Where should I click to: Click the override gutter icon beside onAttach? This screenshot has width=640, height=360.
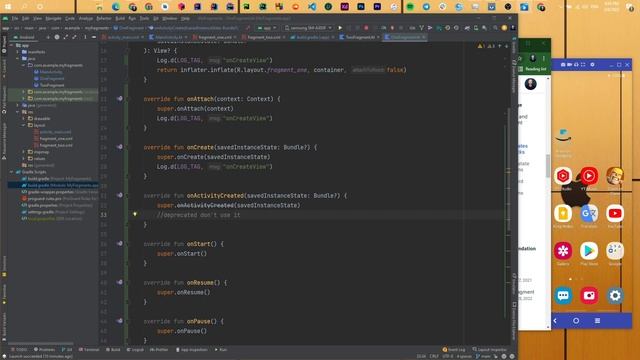point(120,99)
